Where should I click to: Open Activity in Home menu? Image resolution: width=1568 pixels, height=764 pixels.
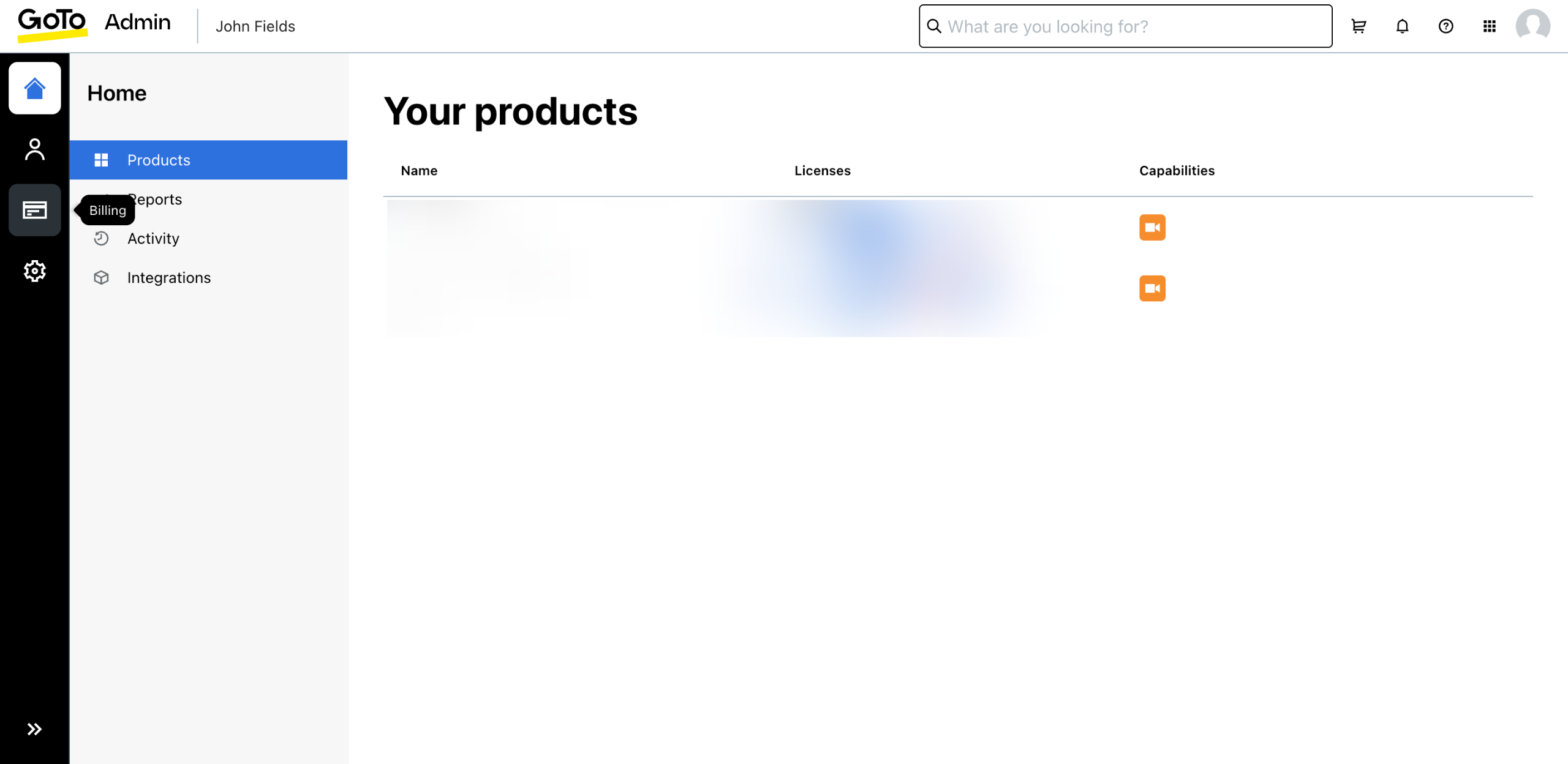pos(153,239)
